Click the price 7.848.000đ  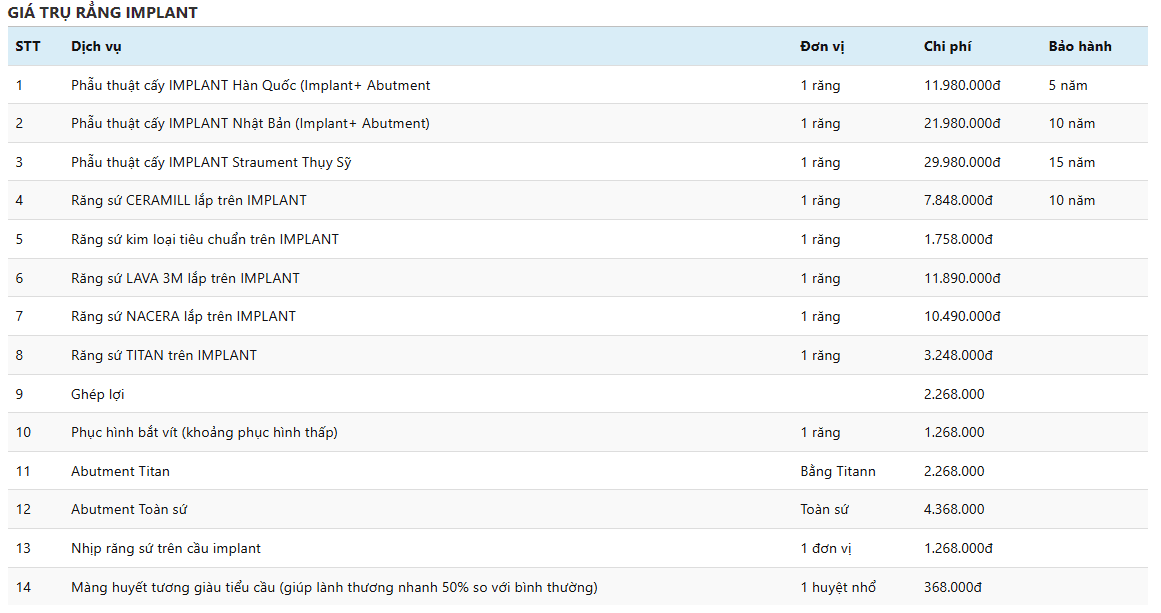coord(958,200)
